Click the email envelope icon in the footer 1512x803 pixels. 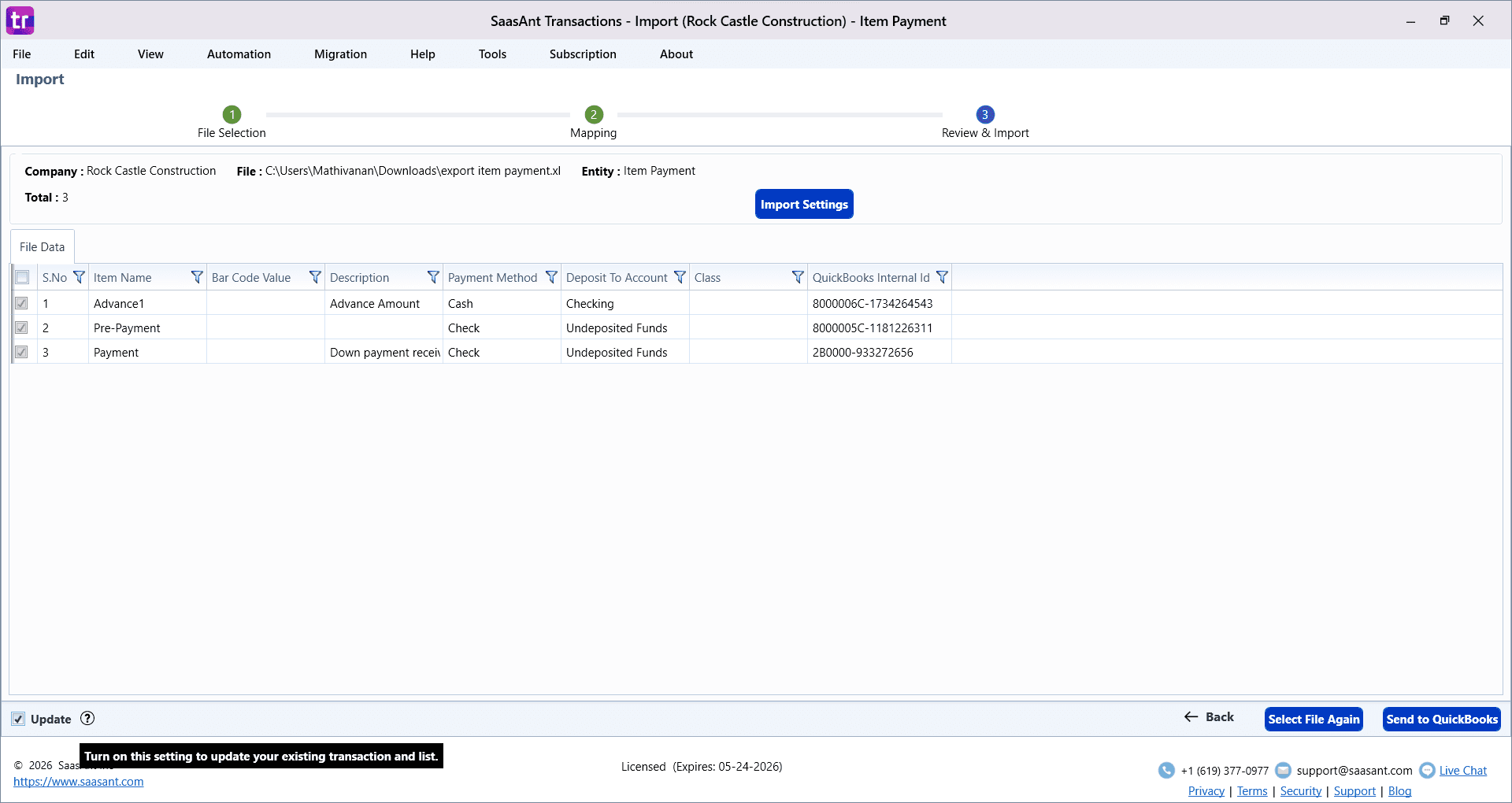[x=1283, y=770]
